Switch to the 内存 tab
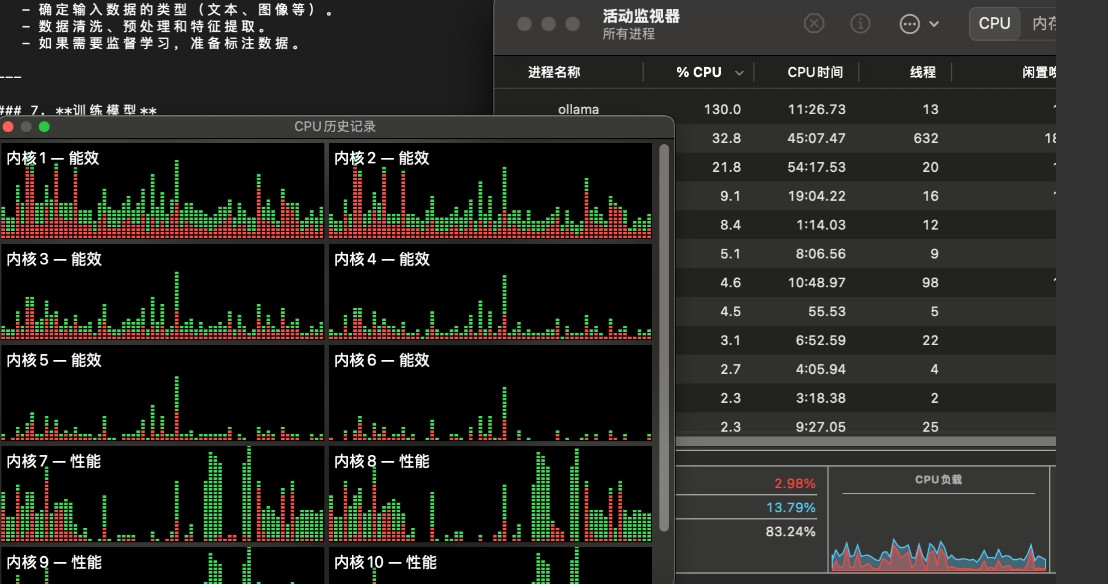The width and height of the screenshot is (1108, 584). [x=1044, y=23]
